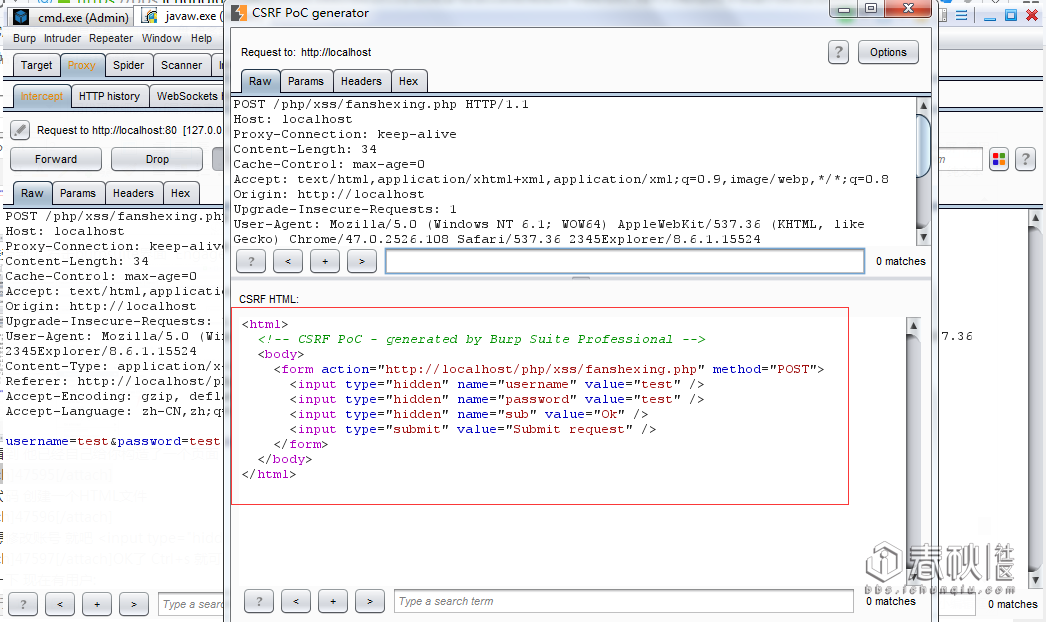Image resolution: width=1046 pixels, height=622 pixels.
Task: Select the Spider tab in Burp
Action: click(x=128, y=65)
